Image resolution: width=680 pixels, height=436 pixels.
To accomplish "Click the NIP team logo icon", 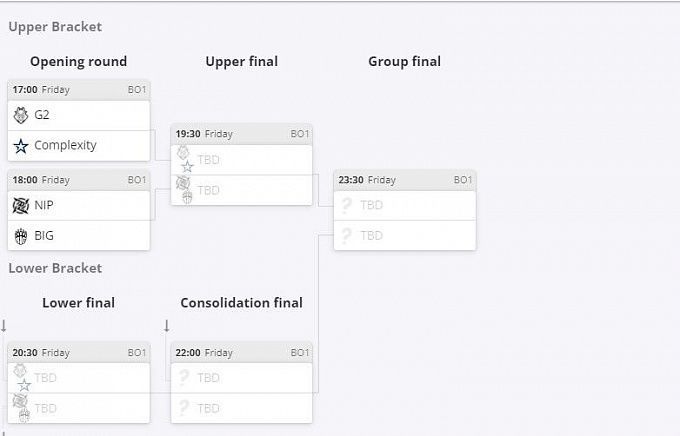I will 21,205.
